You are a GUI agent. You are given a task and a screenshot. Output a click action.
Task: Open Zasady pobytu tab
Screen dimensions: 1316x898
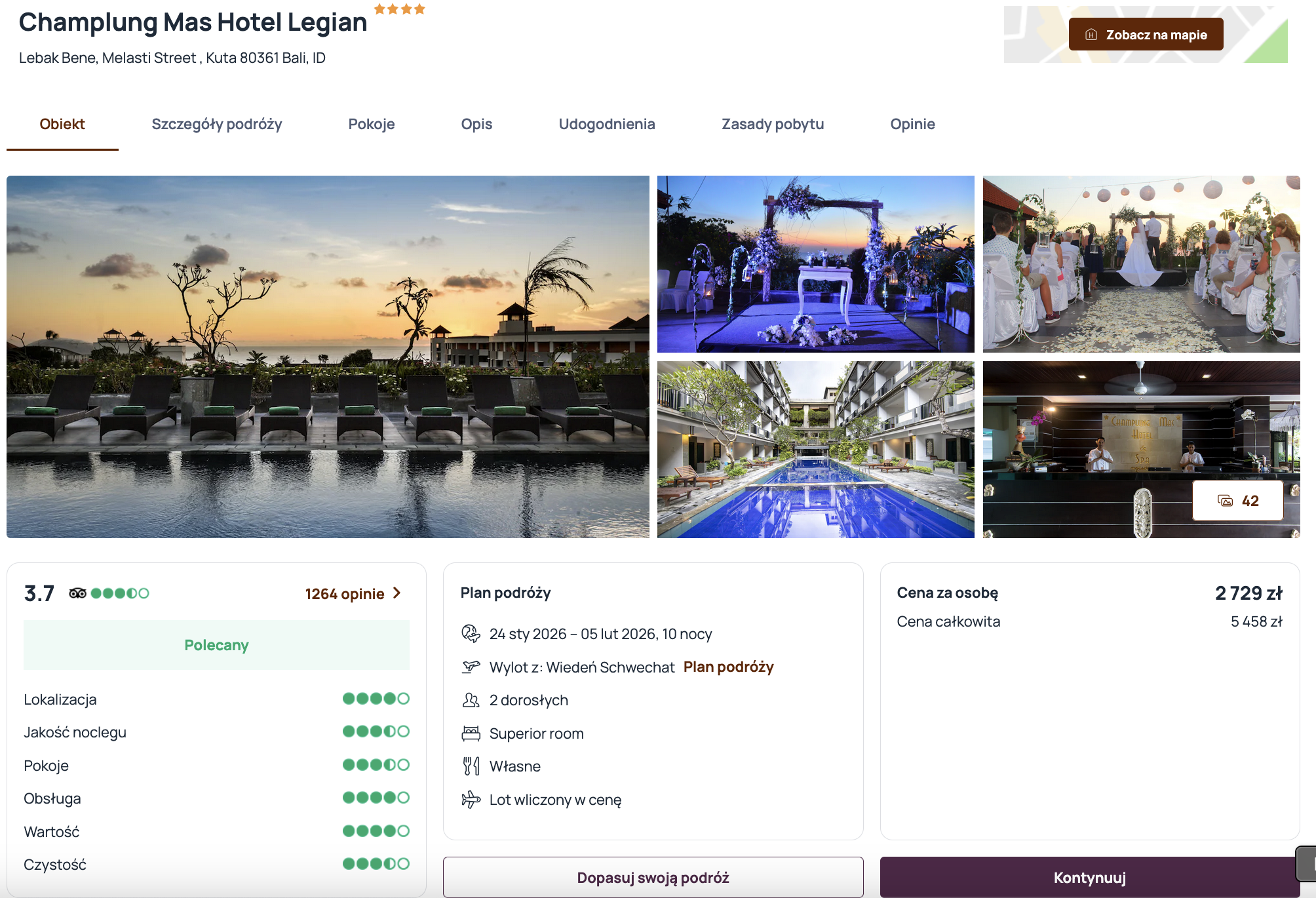point(773,124)
